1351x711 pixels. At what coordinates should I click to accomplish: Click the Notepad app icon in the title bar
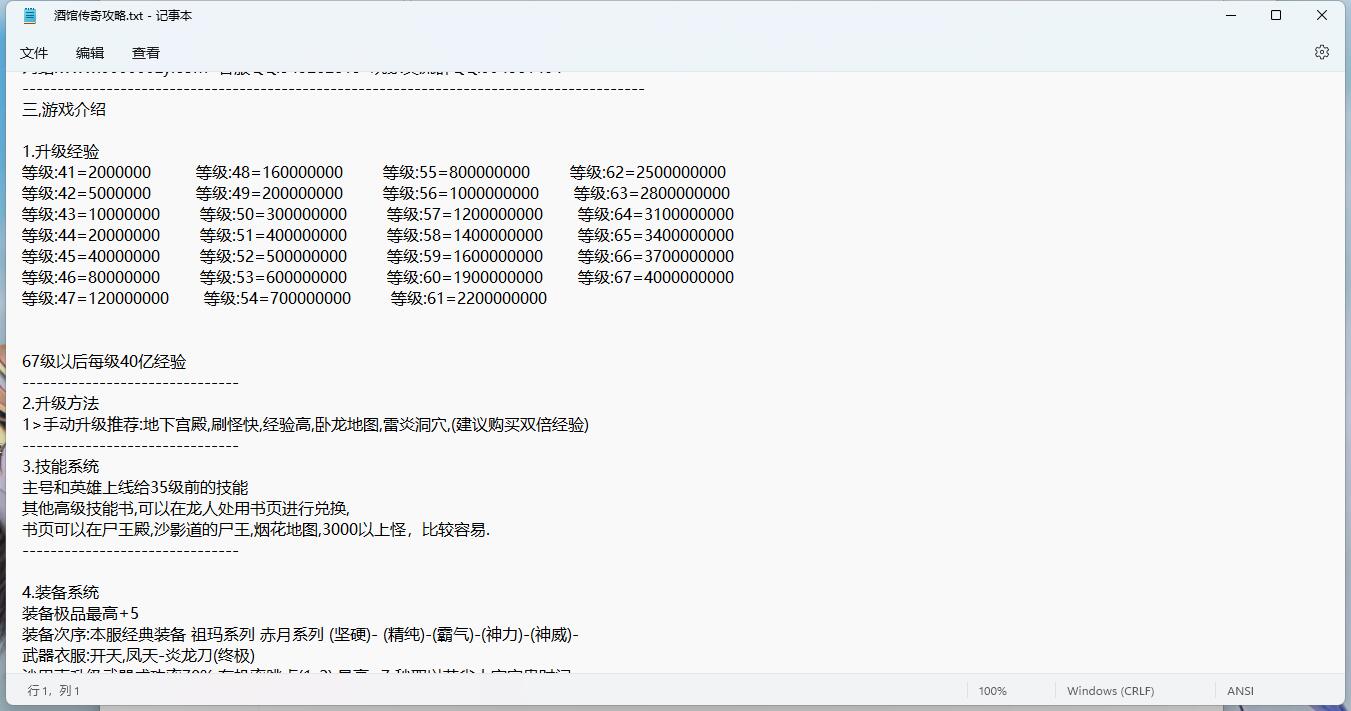click(x=30, y=15)
